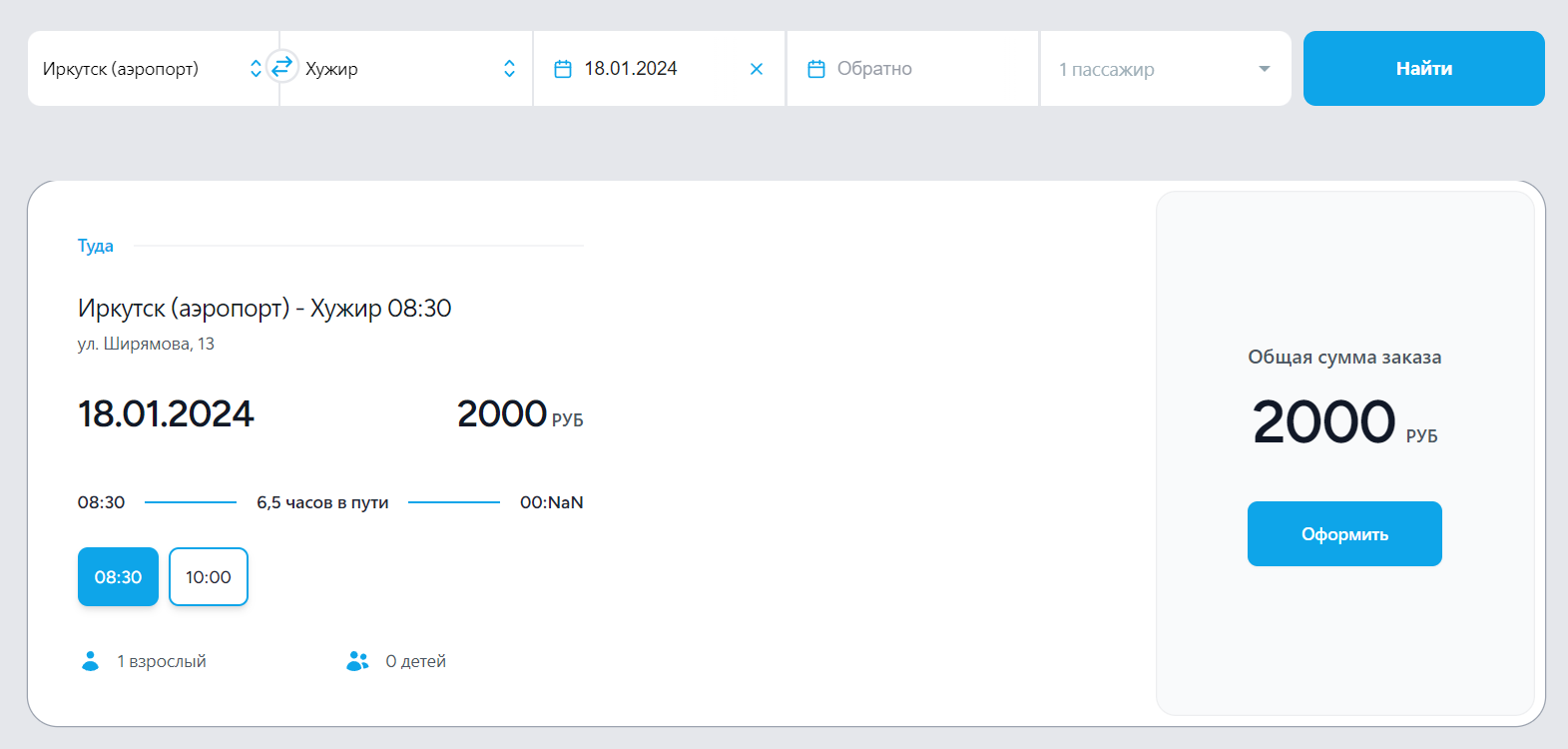Image resolution: width=1568 pixels, height=749 pixels.
Task: Click the total 2000 РУБ in order summary
Action: [x=1344, y=421]
